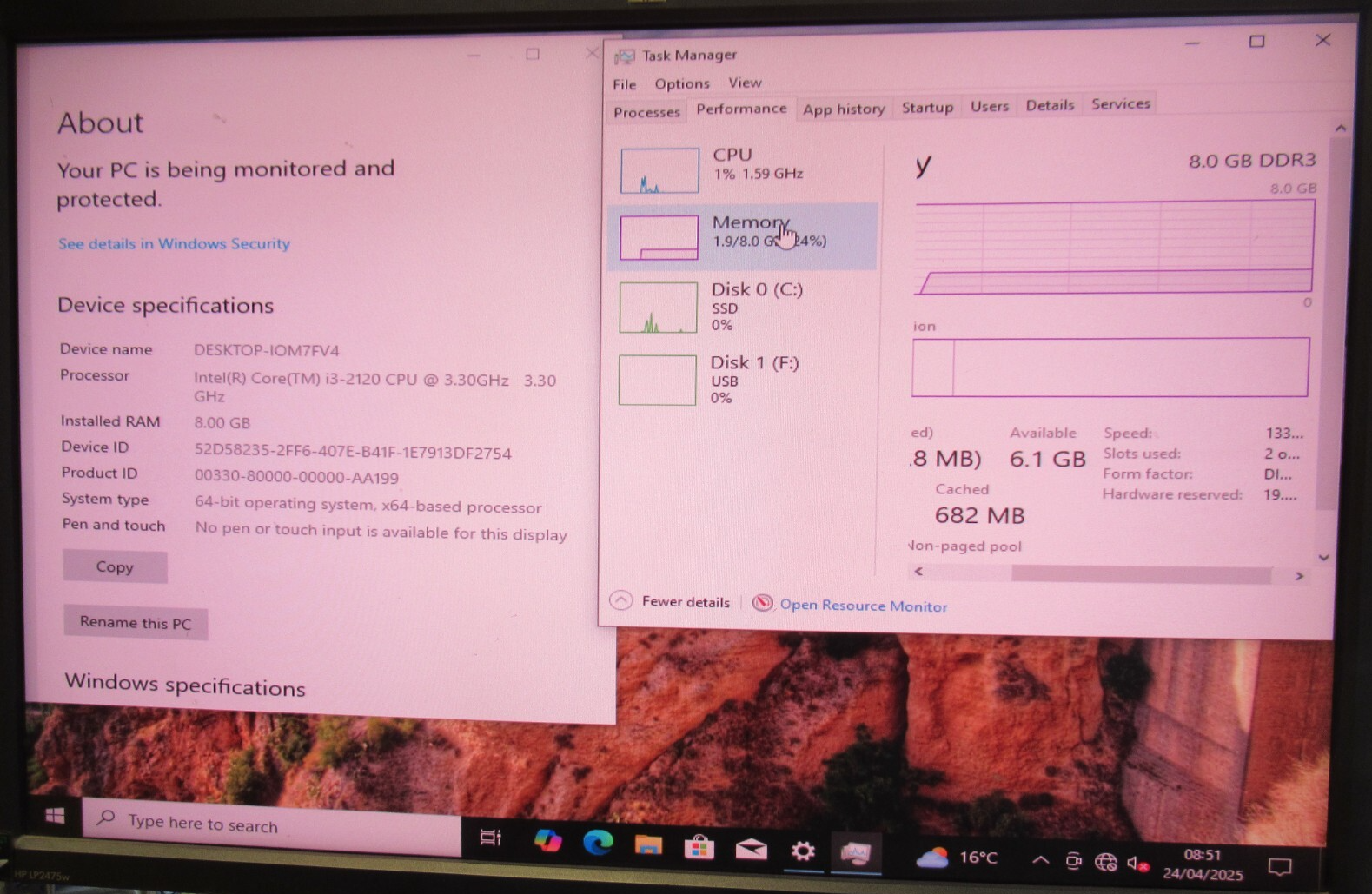The width and height of the screenshot is (1372, 894).
Task: Select the Installed RAM value 8.00 GB
Action: coord(222,423)
